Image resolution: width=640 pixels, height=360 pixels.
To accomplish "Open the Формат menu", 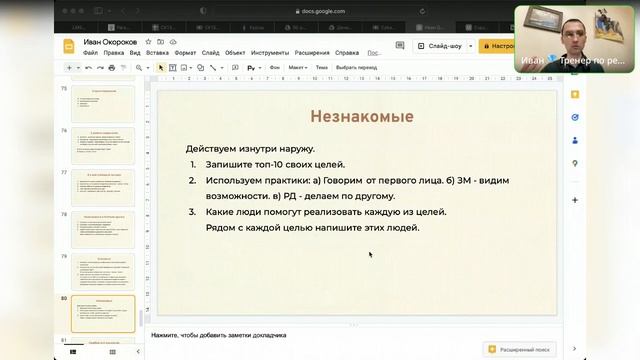I will (x=185, y=53).
